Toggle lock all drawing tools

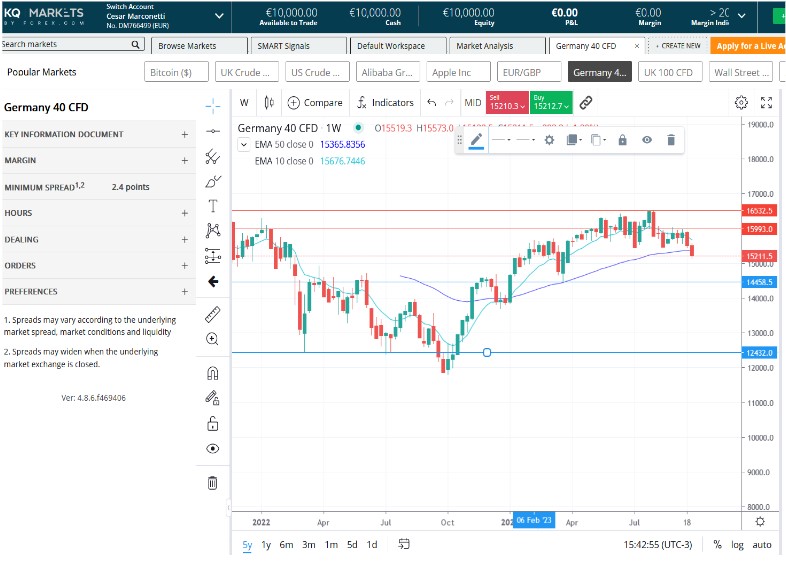[x=213, y=424]
